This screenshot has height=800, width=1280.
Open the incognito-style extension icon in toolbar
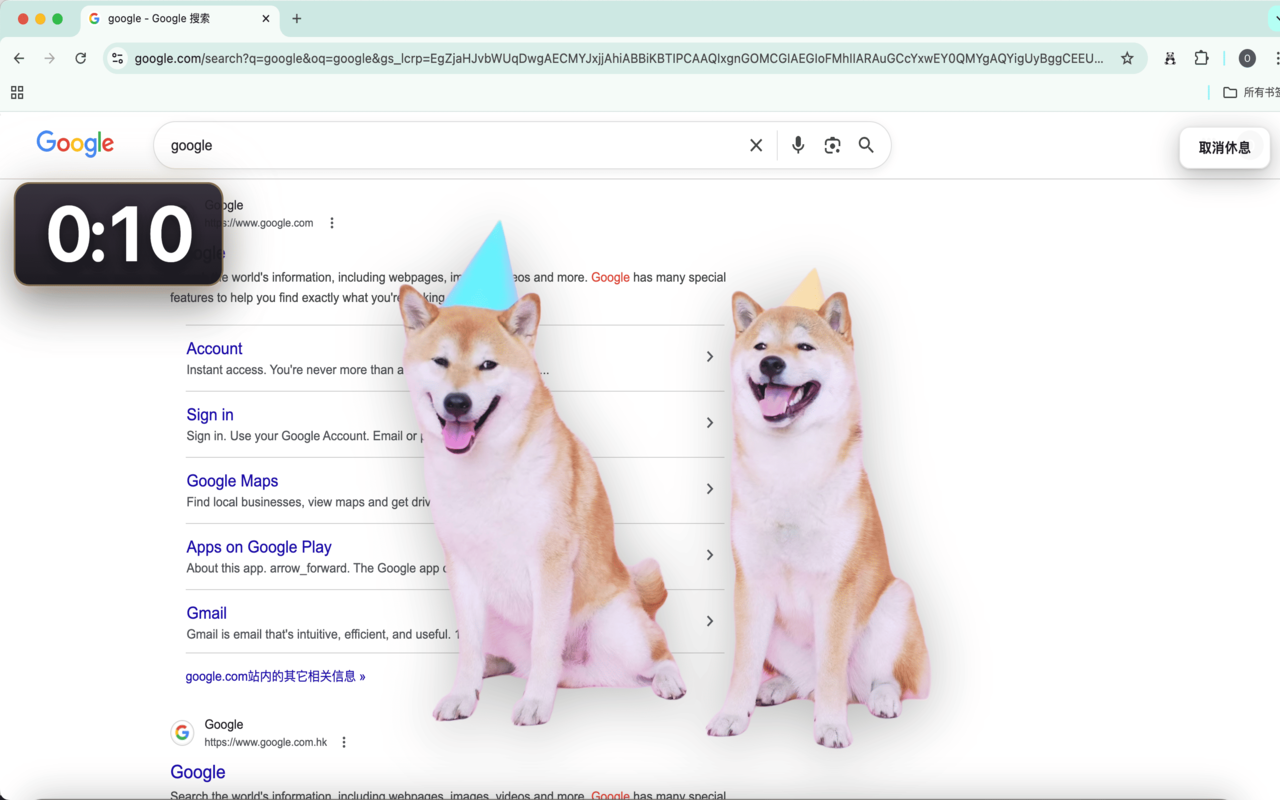click(1170, 59)
